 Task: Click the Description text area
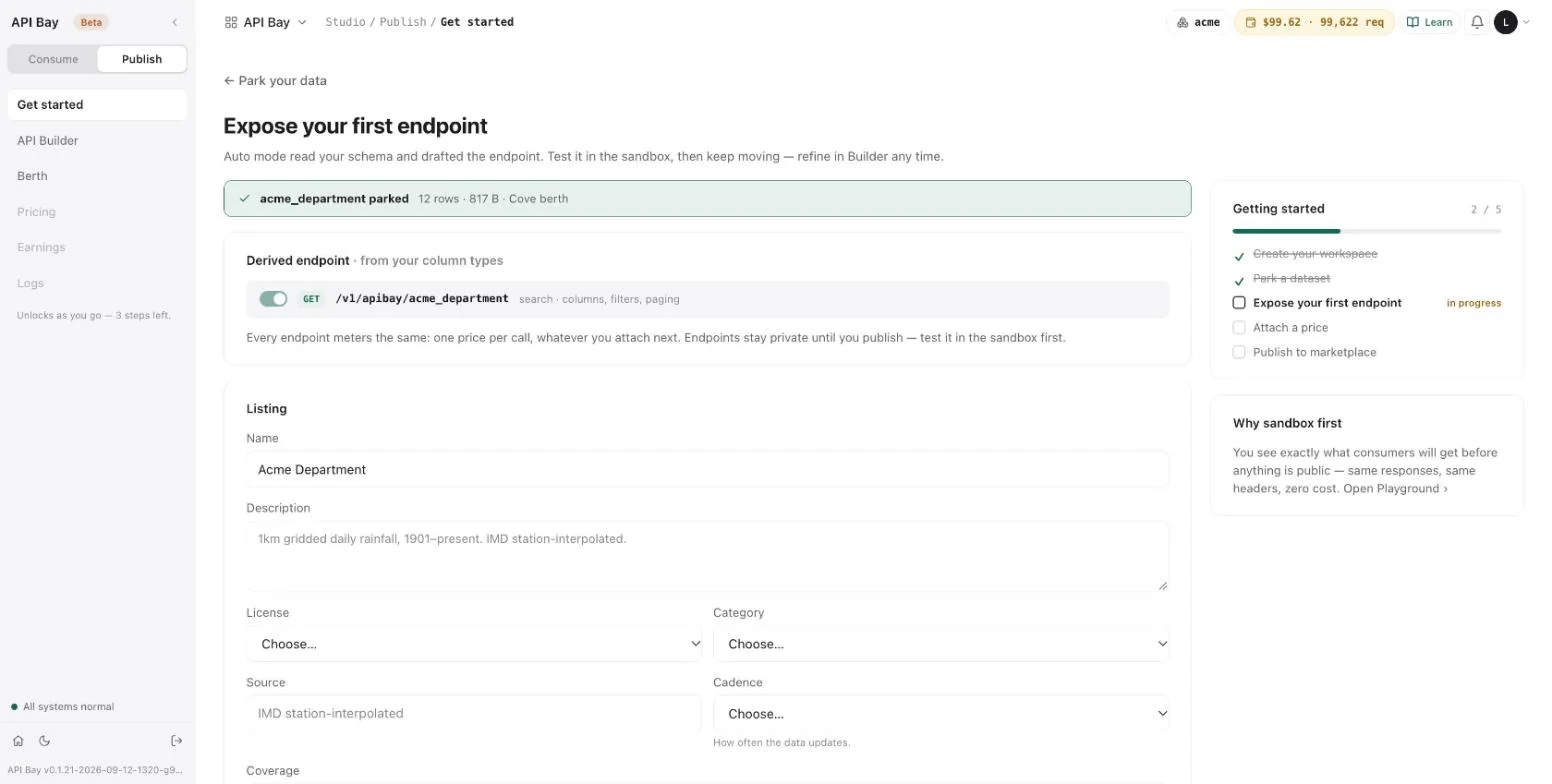click(707, 556)
